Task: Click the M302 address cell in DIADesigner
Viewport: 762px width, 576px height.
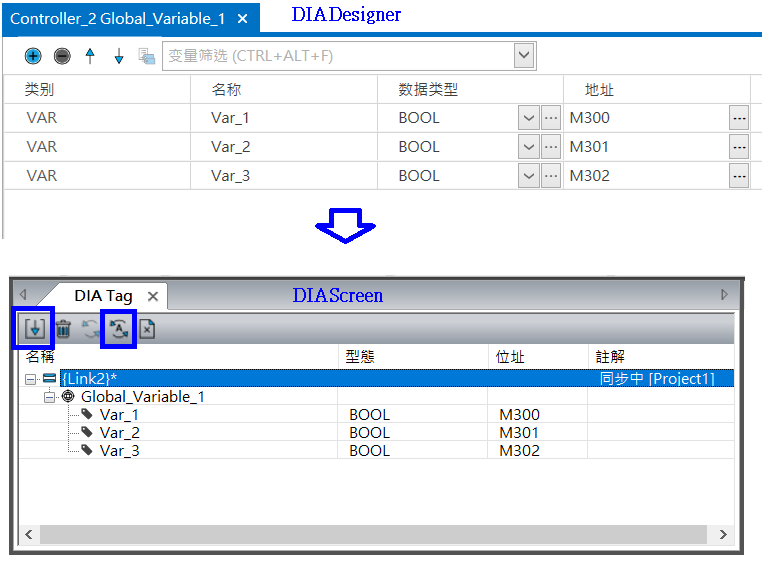Action: (x=646, y=176)
